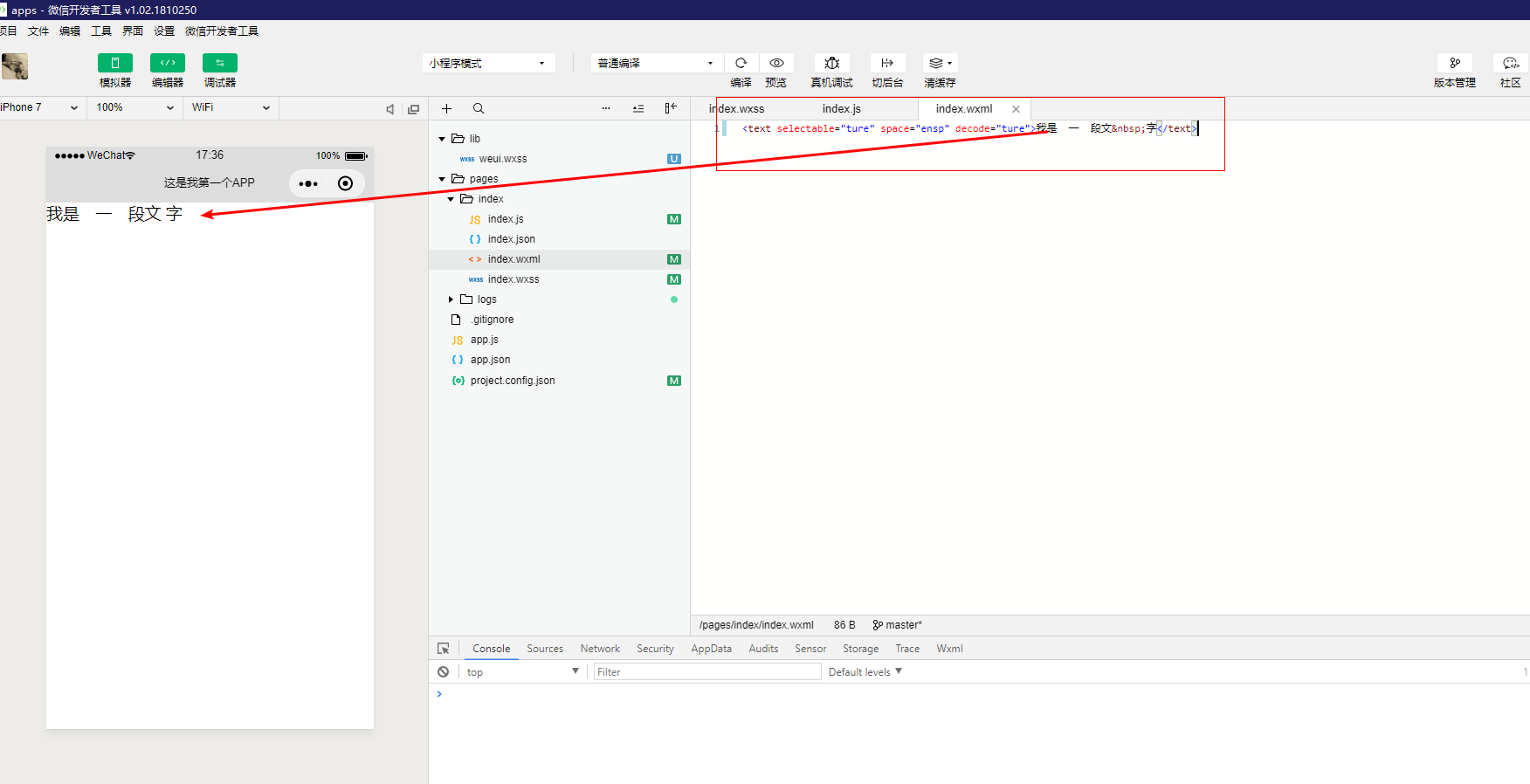Open the Network tab in debugger
Image resolution: width=1530 pixels, height=784 pixels.
click(600, 649)
